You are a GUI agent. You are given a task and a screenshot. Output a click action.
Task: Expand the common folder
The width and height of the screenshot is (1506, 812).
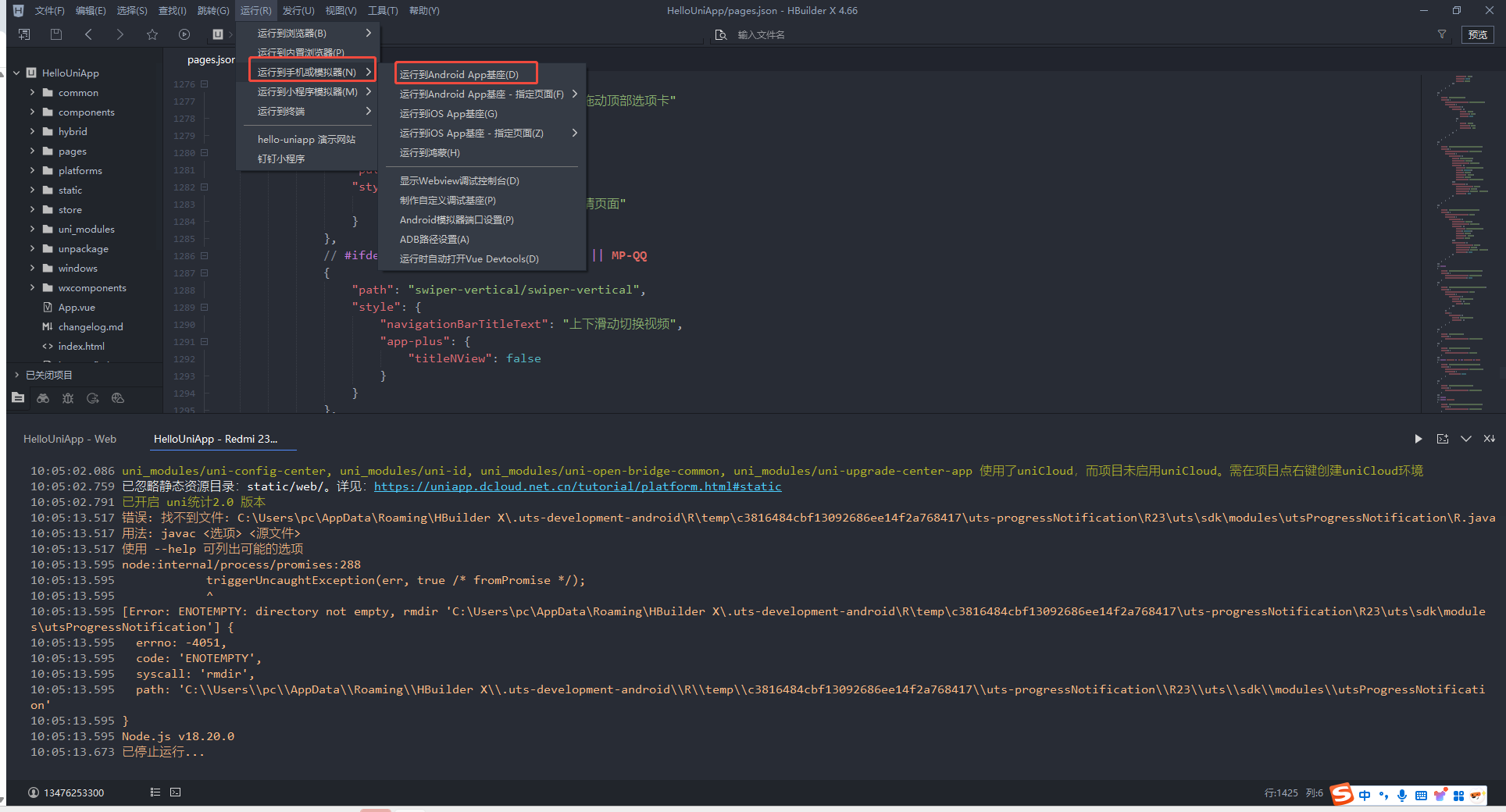pos(32,92)
